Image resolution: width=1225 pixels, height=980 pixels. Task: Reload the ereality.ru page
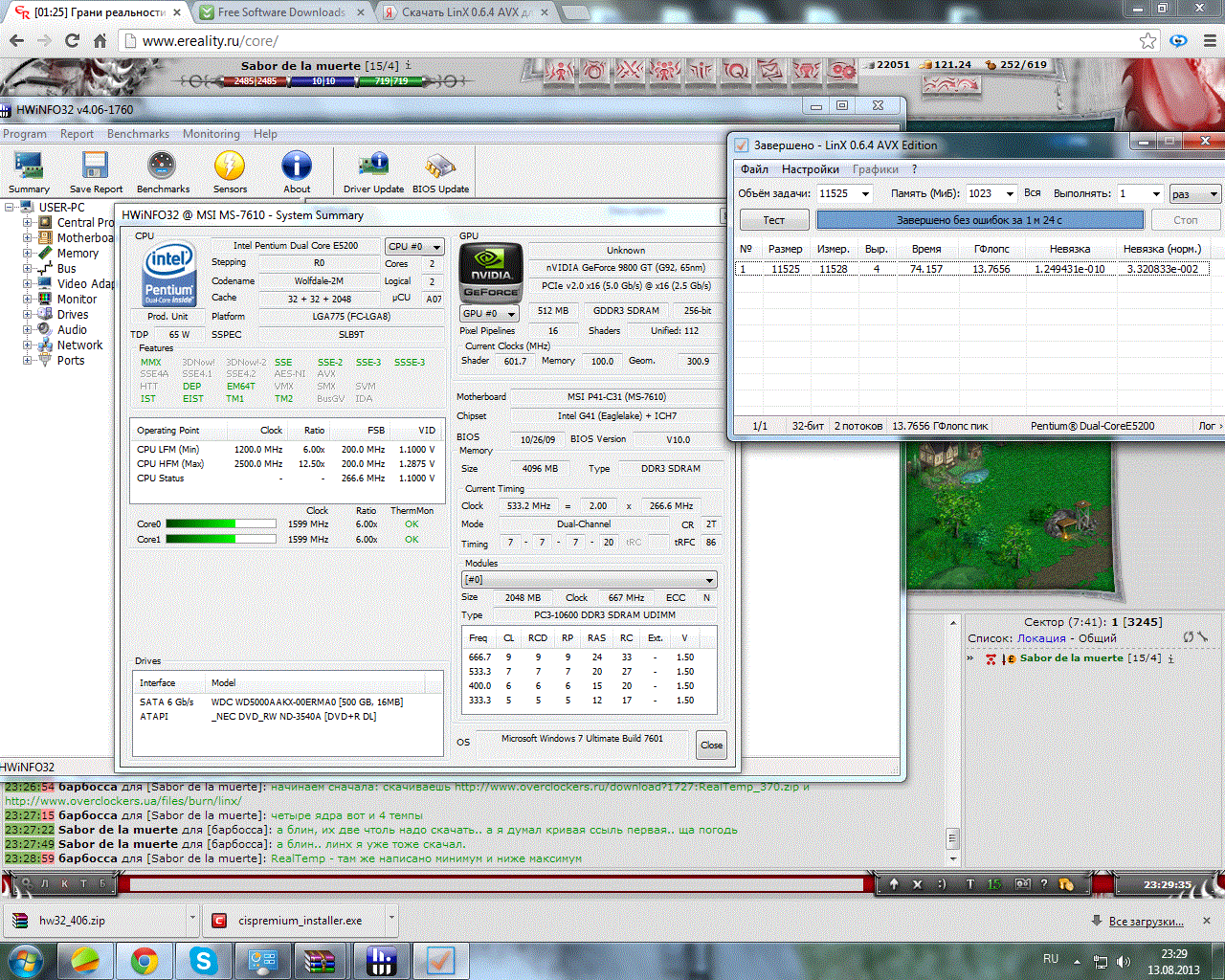[72, 41]
